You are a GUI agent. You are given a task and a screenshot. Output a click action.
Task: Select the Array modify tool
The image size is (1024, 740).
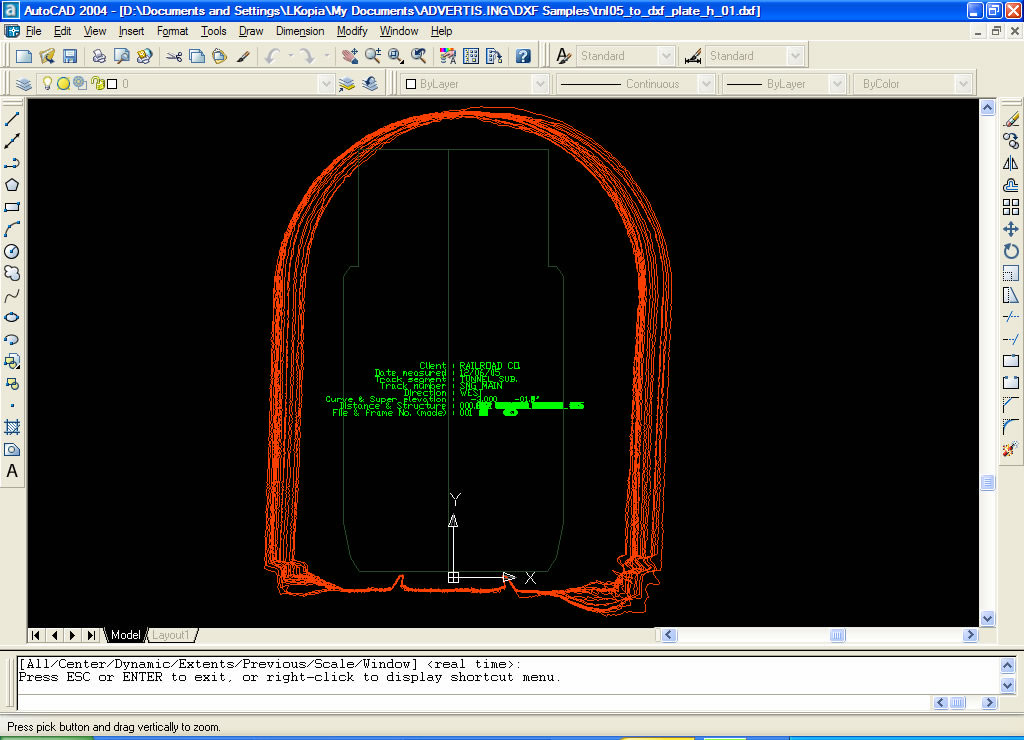click(1011, 208)
